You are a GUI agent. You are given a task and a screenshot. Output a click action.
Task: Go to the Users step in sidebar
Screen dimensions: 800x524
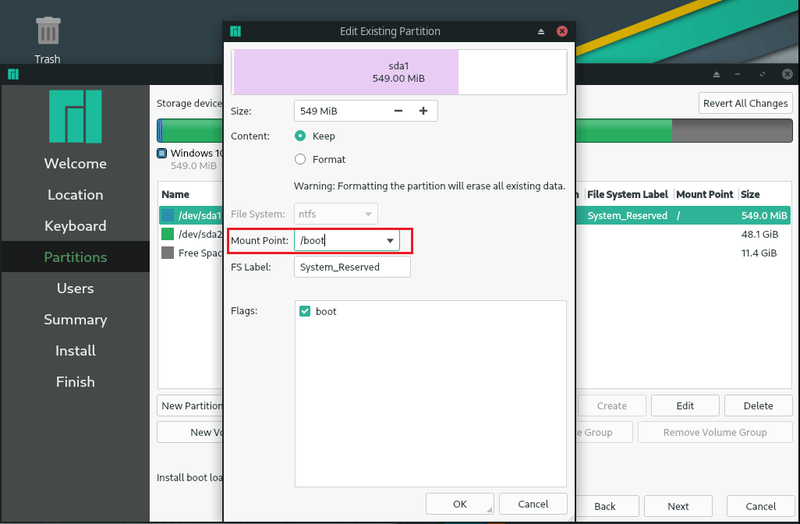(x=76, y=288)
